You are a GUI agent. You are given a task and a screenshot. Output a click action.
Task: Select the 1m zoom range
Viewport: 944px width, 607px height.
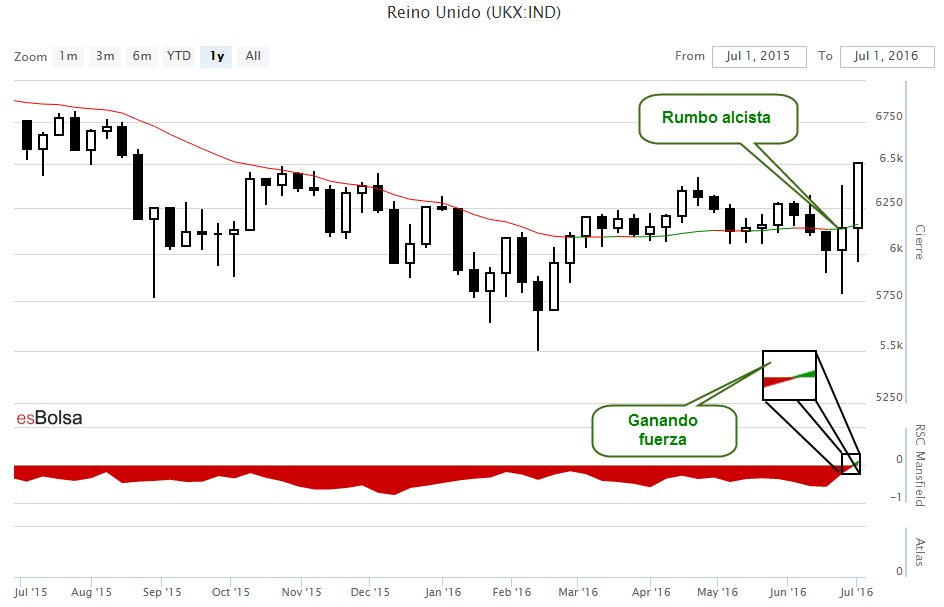click(x=68, y=56)
